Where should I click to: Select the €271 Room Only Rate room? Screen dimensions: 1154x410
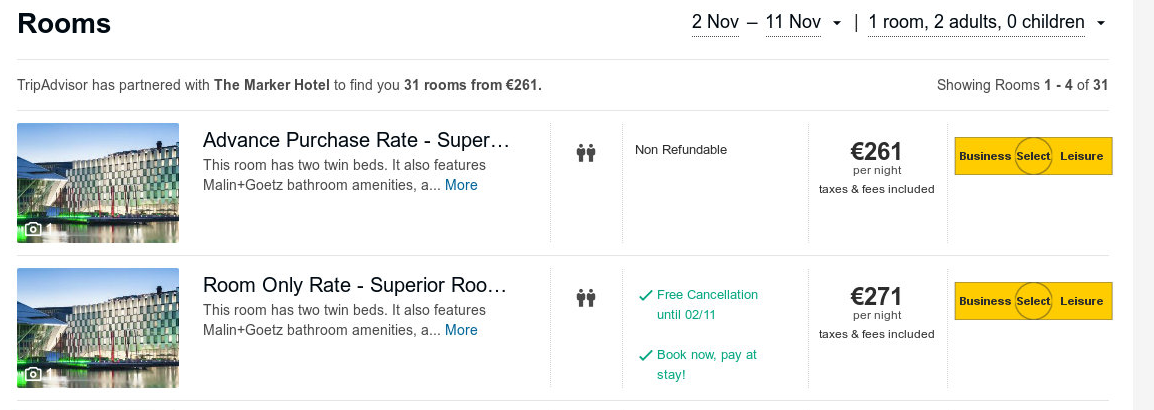(x=1033, y=301)
